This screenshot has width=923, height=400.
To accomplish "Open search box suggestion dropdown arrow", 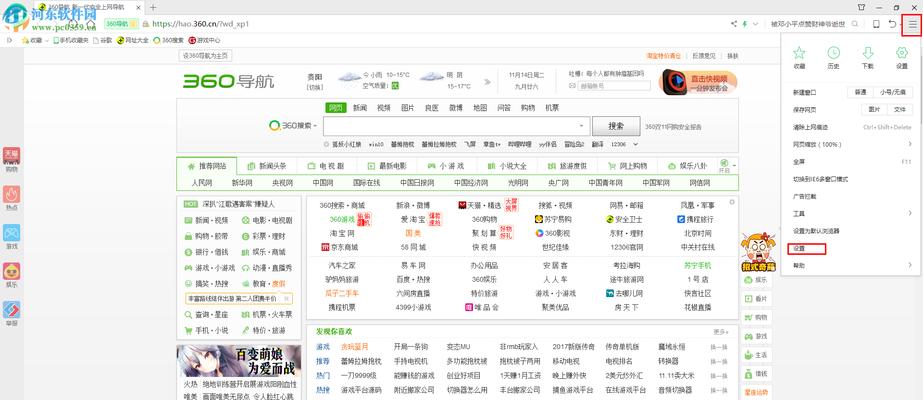I will click(581, 126).
